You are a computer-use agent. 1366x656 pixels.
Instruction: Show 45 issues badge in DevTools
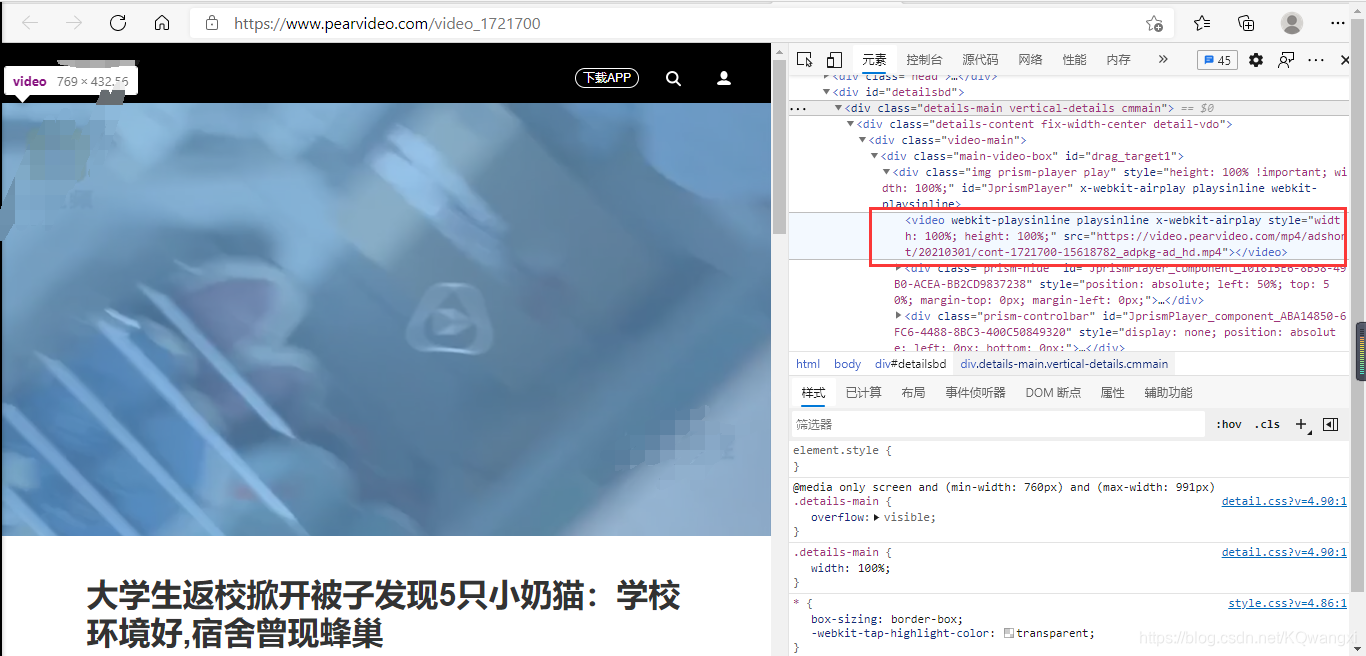(1217, 60)
